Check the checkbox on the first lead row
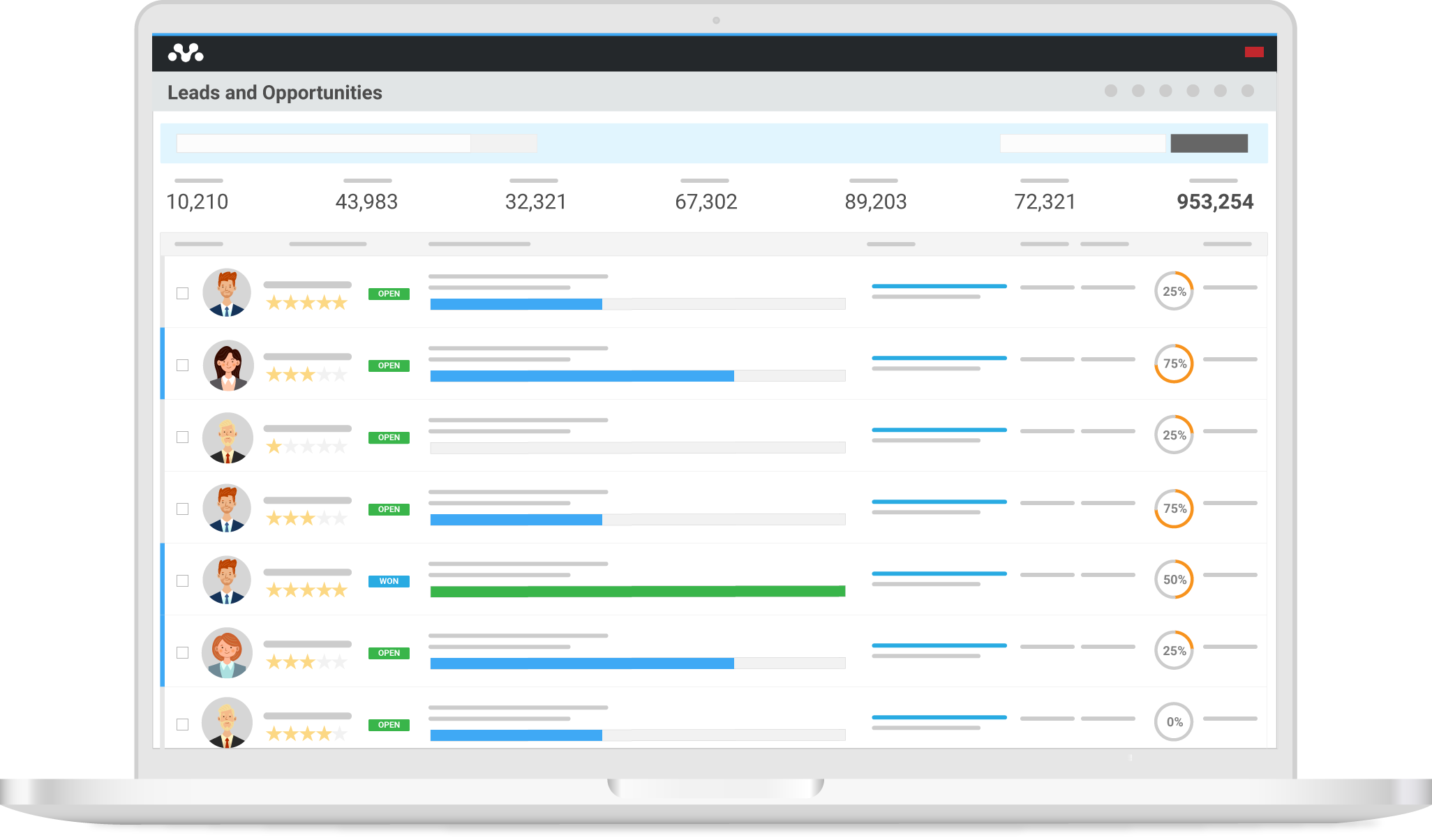Screen dimensions: 1432x840 pos(184,294)
